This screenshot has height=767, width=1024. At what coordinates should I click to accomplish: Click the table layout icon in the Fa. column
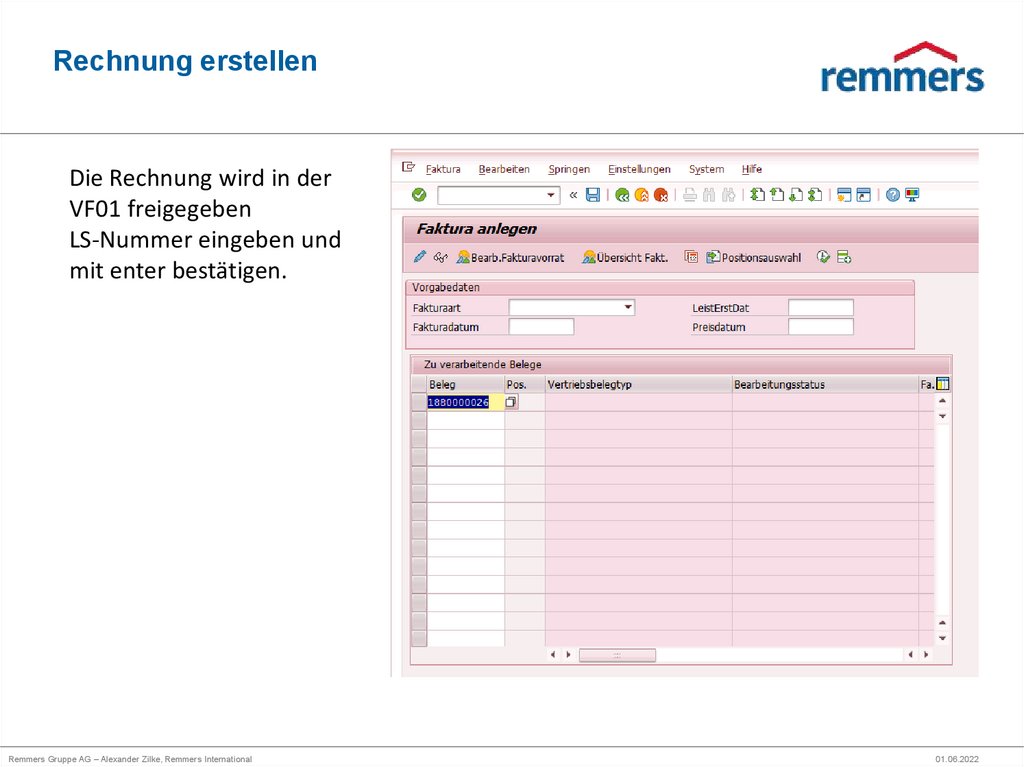coord(942,384)
